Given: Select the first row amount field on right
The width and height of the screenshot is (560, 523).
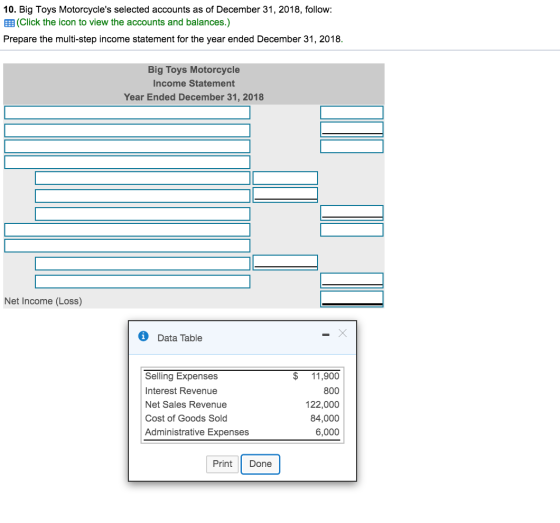Looking at the screenshot, I should (352, 113).
